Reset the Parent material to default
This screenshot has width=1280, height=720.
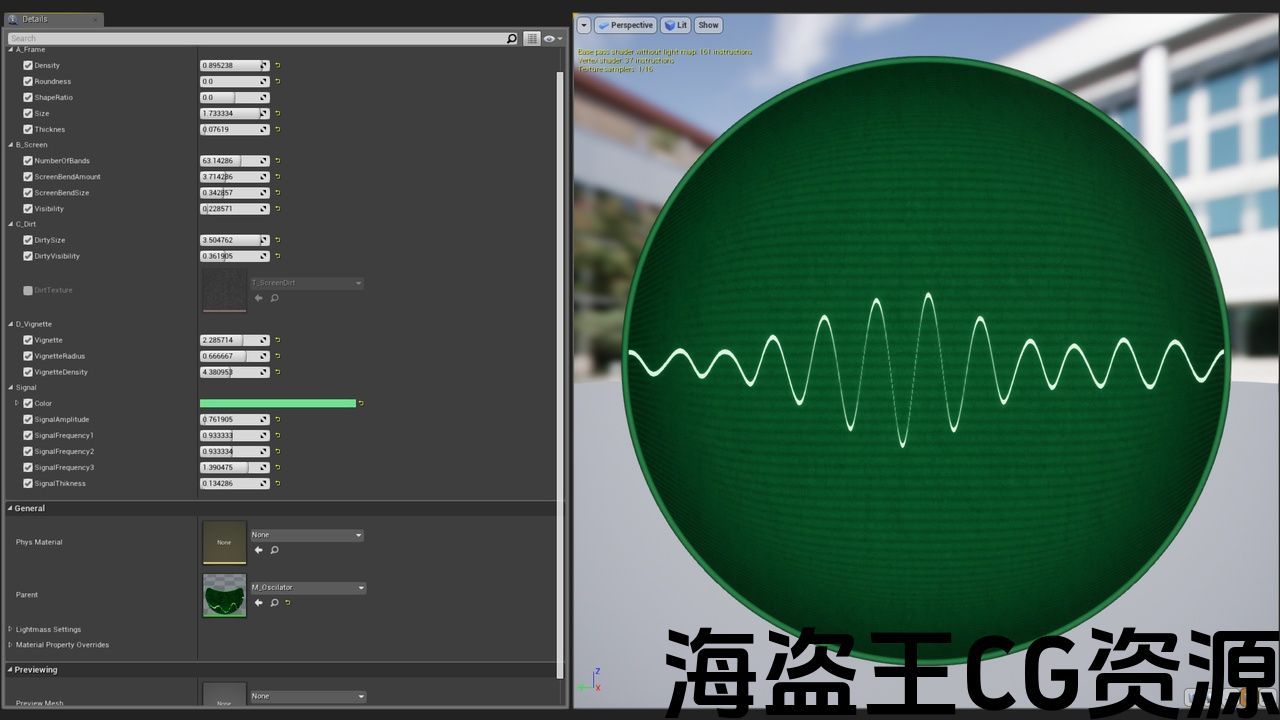[288, 603]
